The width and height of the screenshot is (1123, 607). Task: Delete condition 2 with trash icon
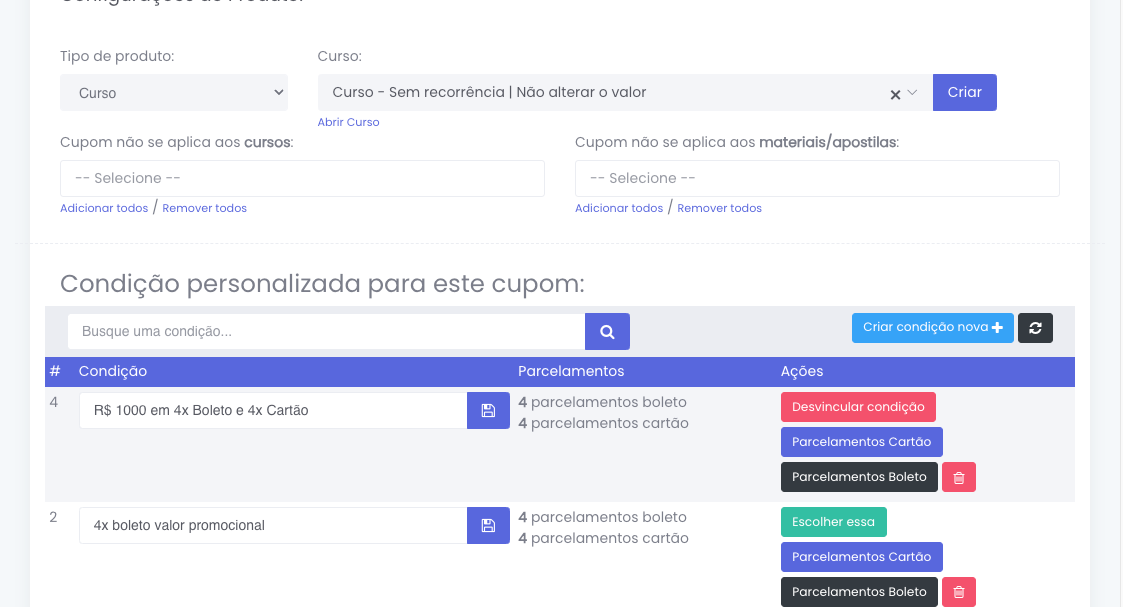point(958,592)
